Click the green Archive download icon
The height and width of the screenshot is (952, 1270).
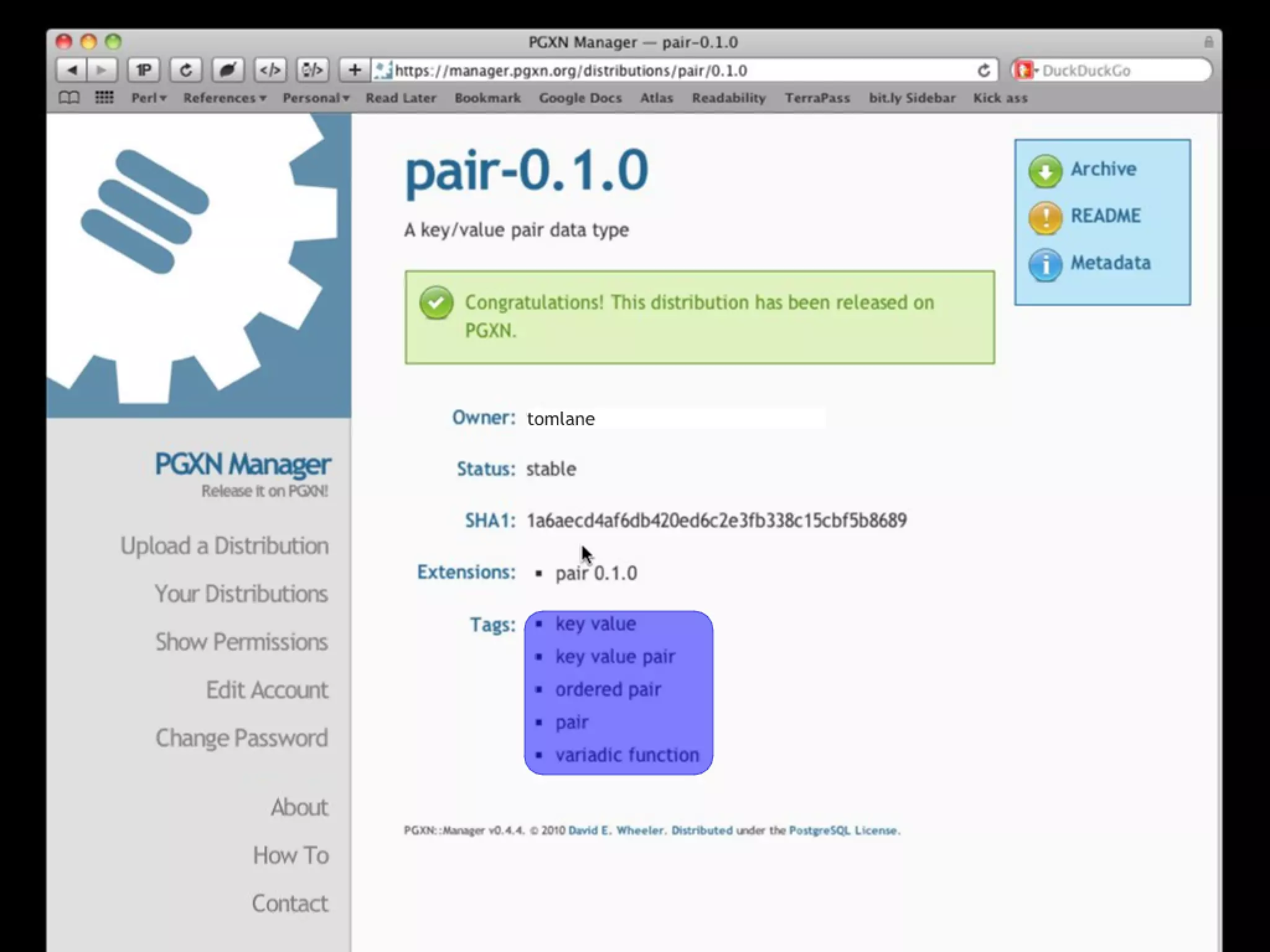pos(1046,171)
